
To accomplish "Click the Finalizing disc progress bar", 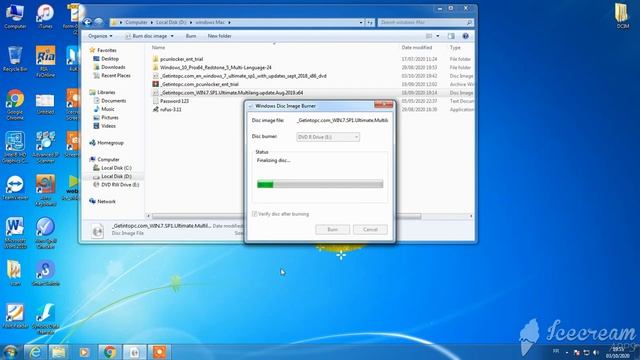I will [x=320, y=184].
